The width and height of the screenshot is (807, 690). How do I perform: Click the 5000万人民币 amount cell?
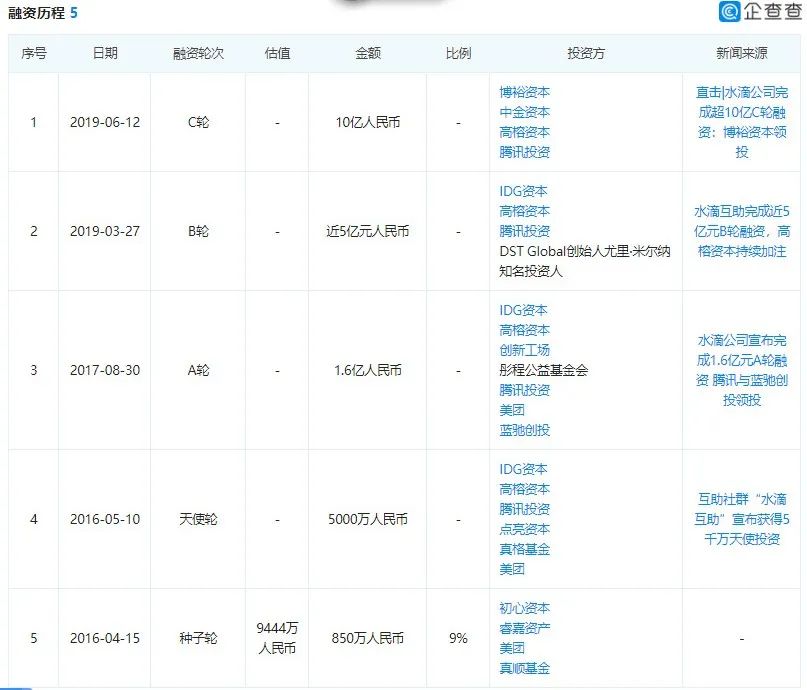[x=367, y=519]
